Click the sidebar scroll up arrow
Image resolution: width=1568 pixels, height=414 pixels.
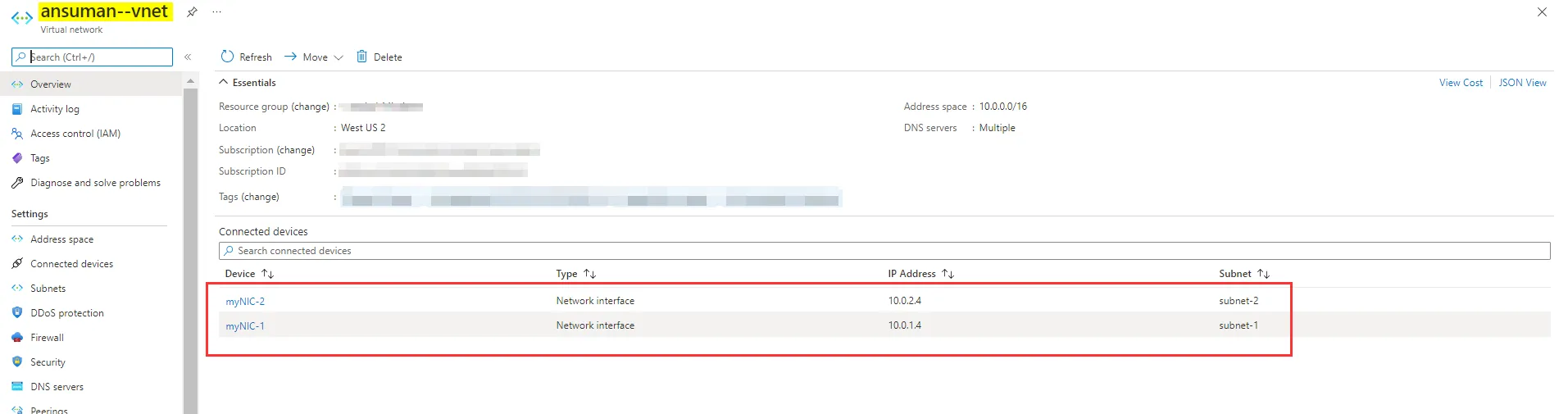(191, 81)
